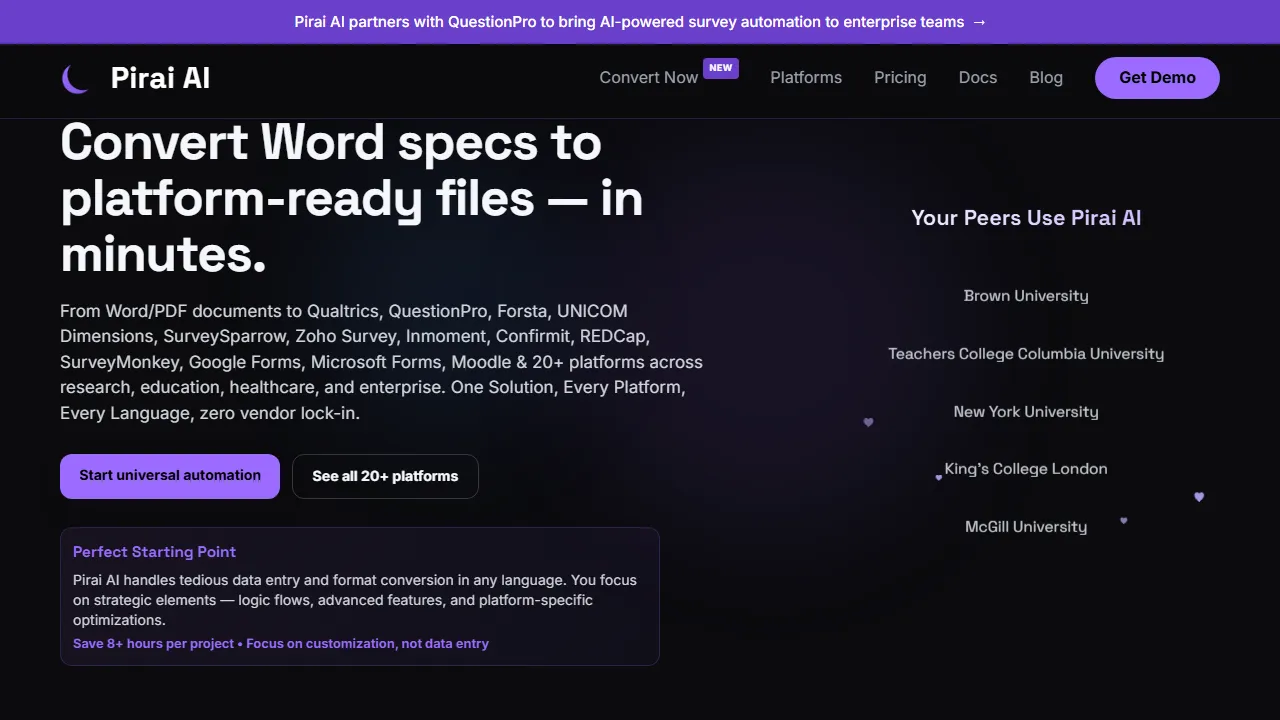Click the heart accent near McGill University
Image resolution: width=1280 pixels, height=720 pixels.
point(1123,520)
